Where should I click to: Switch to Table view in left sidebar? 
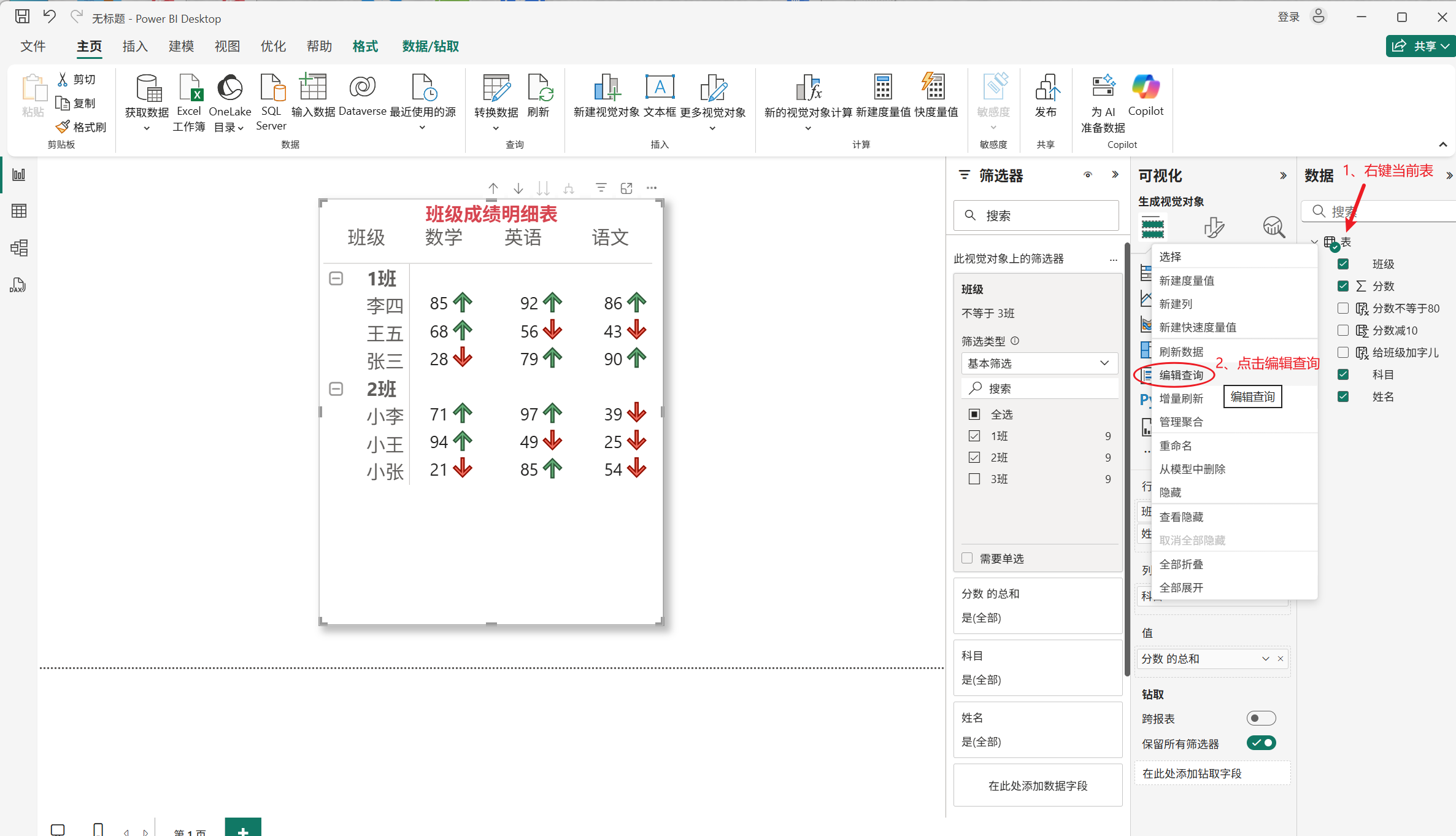click(19, 211)
